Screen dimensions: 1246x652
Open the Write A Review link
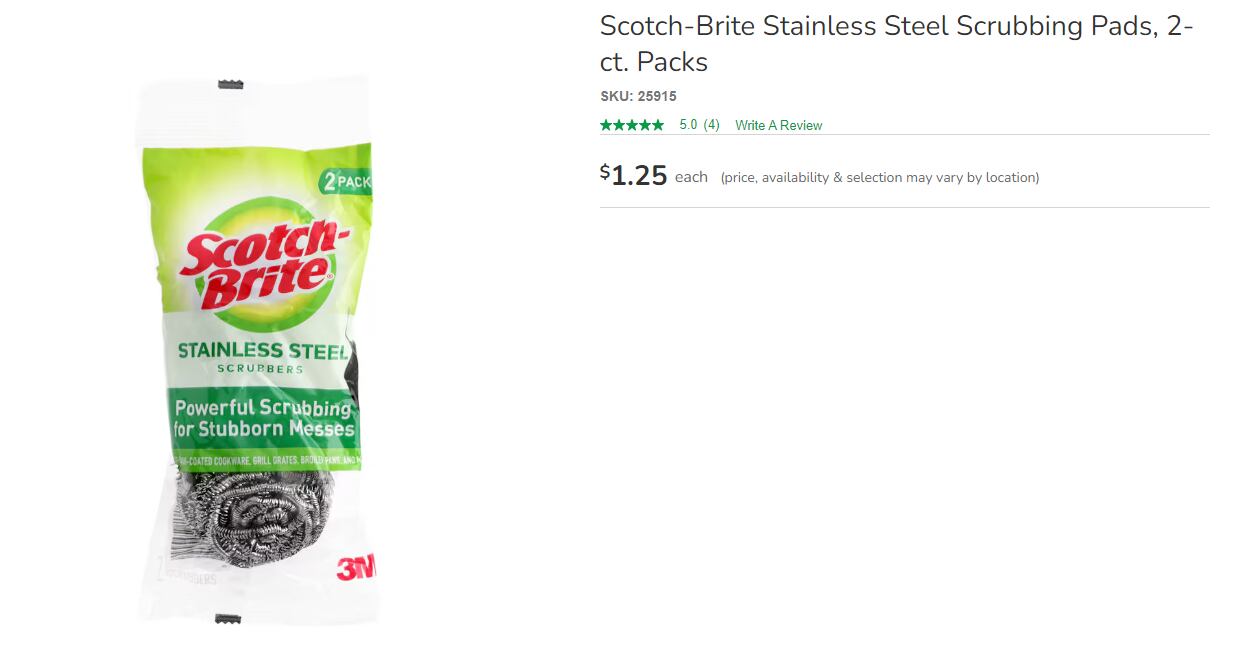click(x=778, y=124)
